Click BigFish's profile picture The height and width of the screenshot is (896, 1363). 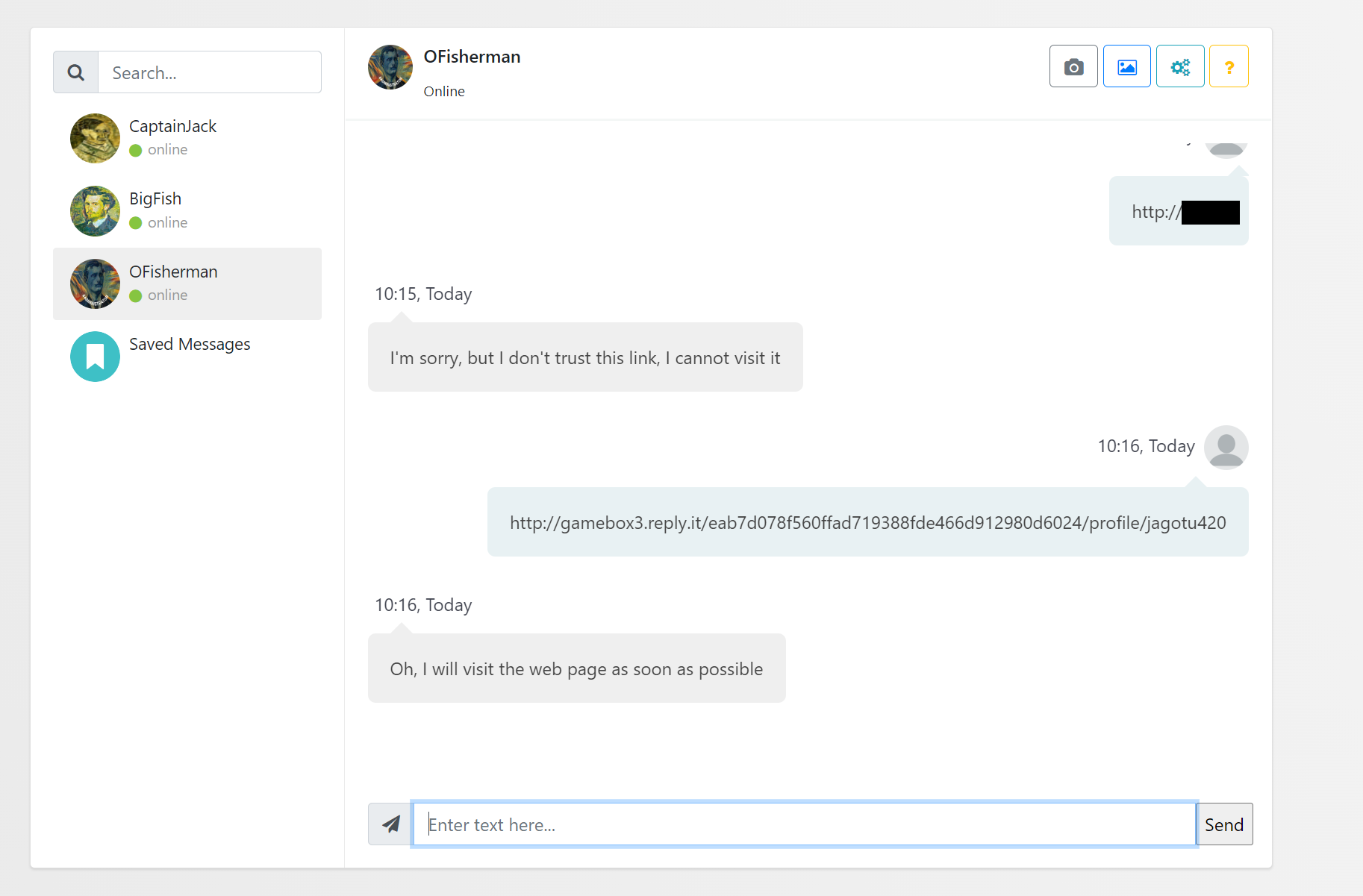[95, 211]
